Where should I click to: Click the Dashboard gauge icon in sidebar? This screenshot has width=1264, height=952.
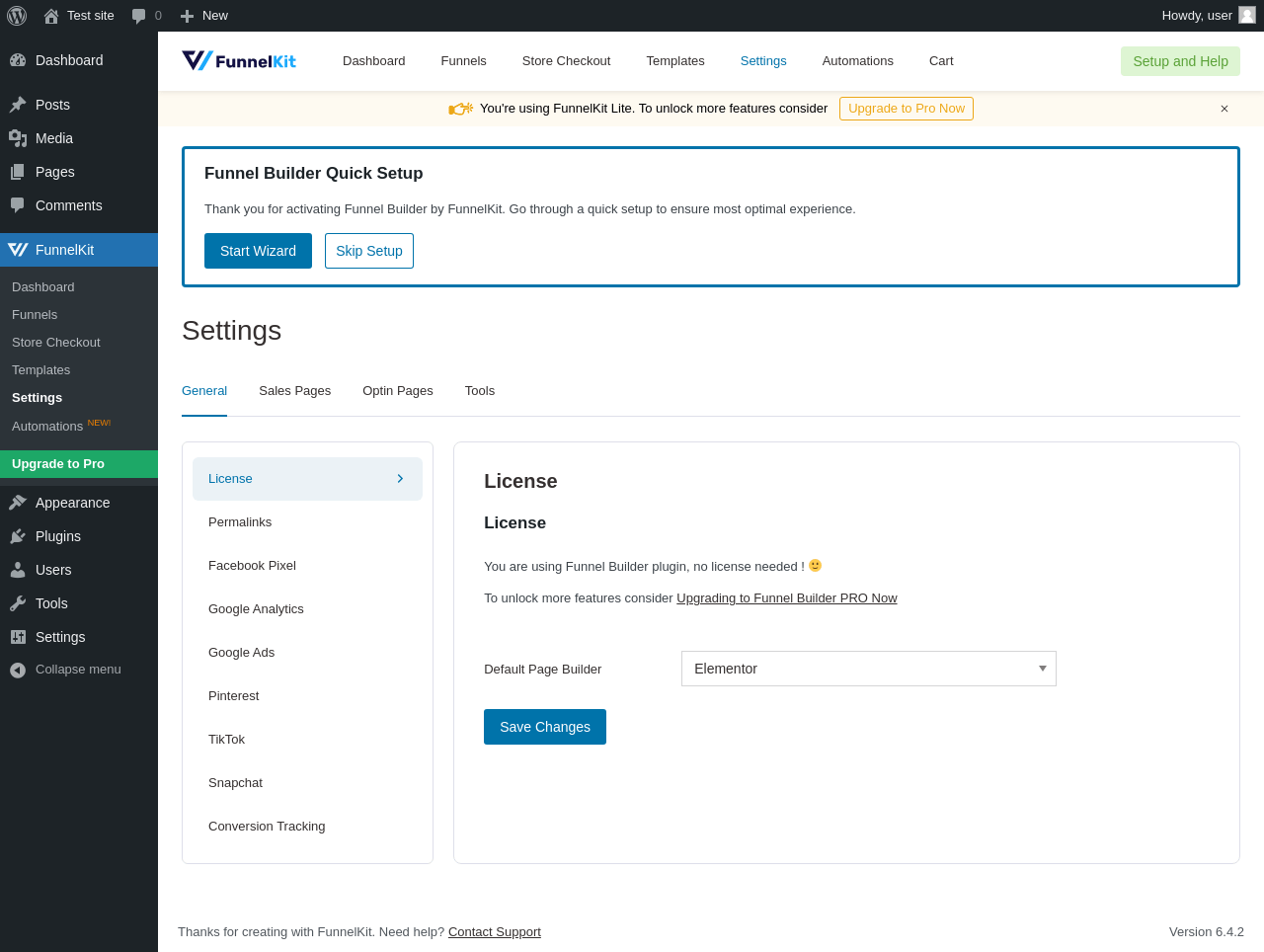(x=18, y=60)
